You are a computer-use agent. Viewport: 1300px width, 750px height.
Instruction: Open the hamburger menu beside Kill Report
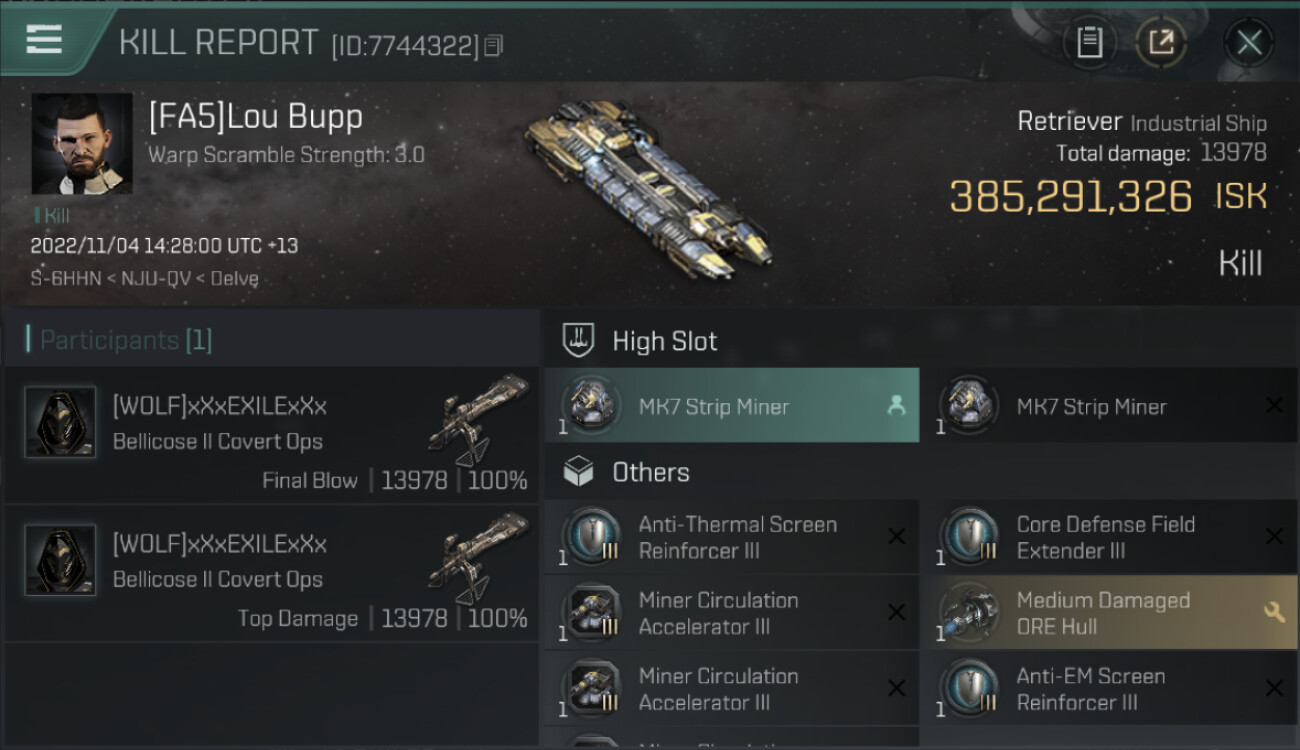tap(44, 39)
